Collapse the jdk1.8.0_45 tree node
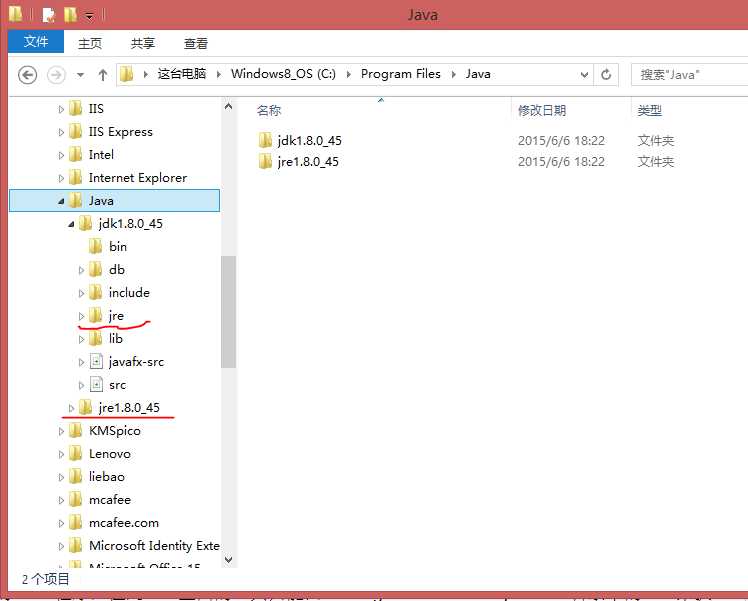Screen dimensions: 748x601 click(x=71, y=224)
